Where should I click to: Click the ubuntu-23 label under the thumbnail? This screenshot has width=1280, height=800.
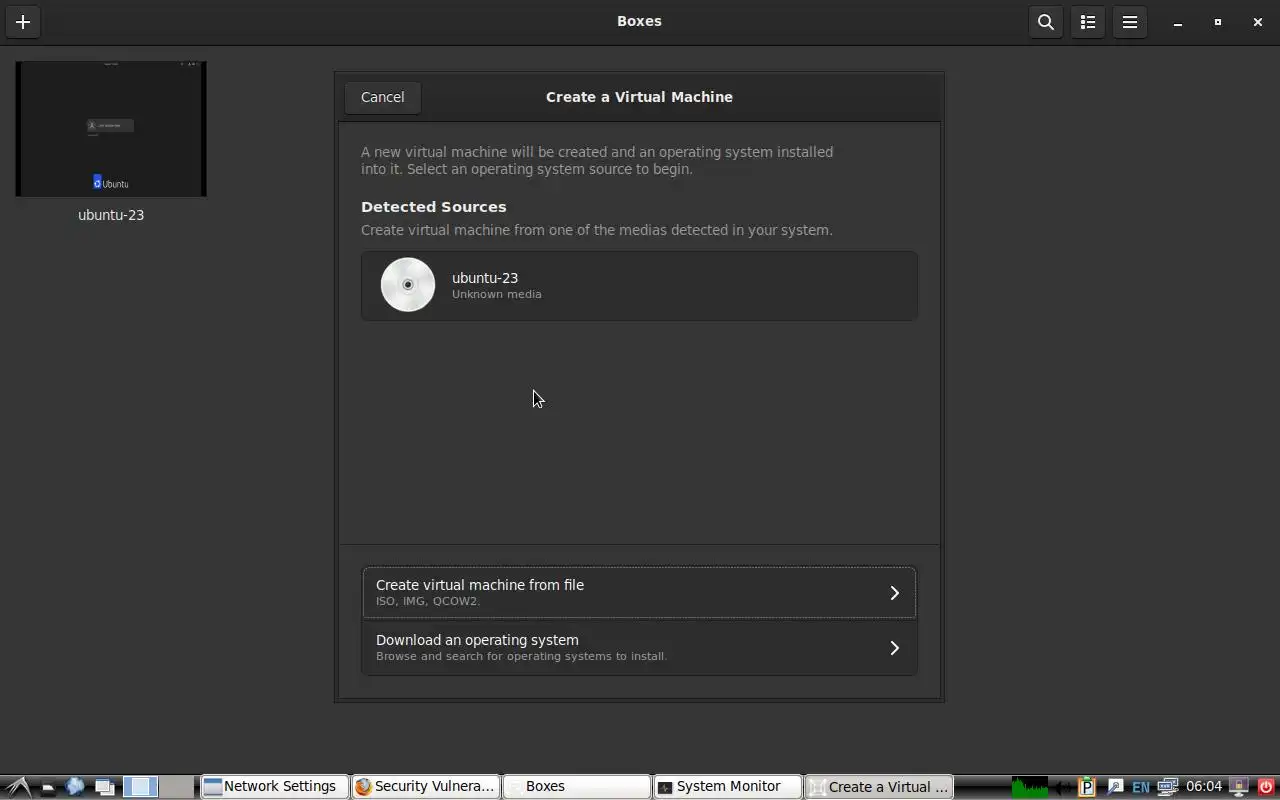click(x=111, y=215)
